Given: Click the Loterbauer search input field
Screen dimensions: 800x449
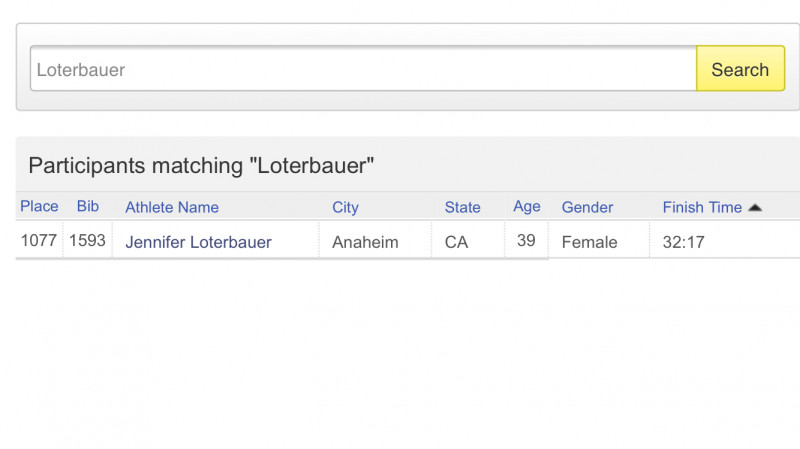Looking at the screenshot, I should click(363, 70).
